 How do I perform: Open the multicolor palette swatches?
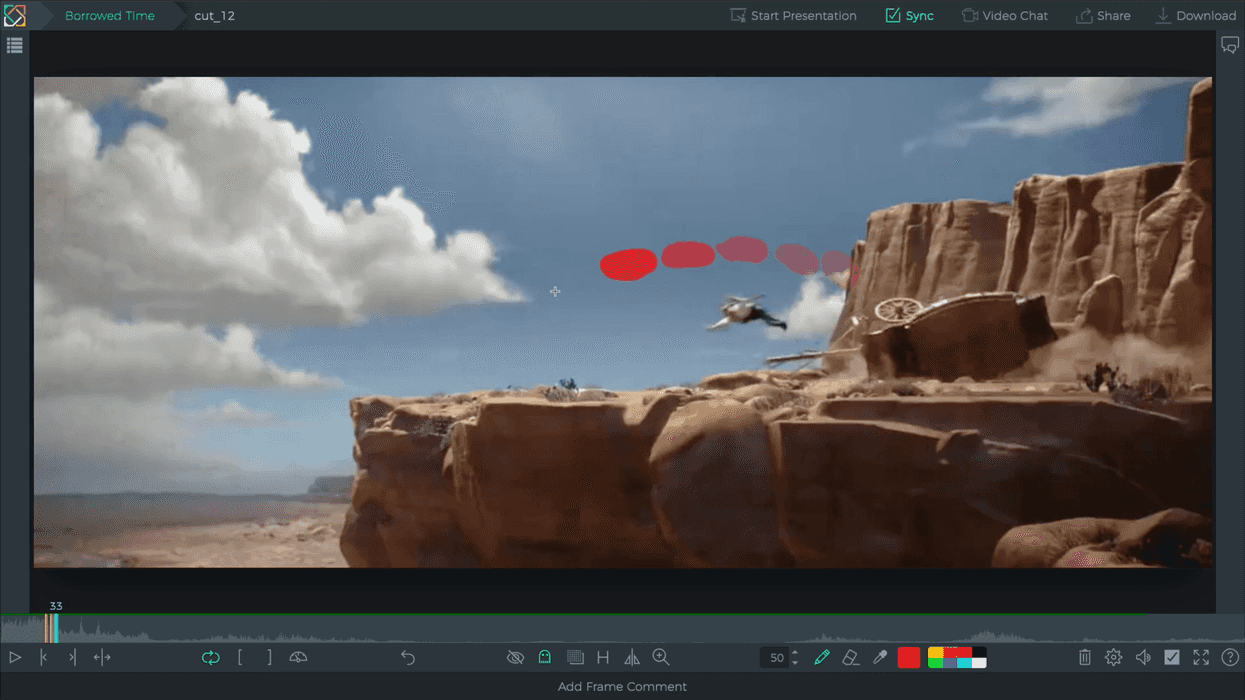click(957, 658)
